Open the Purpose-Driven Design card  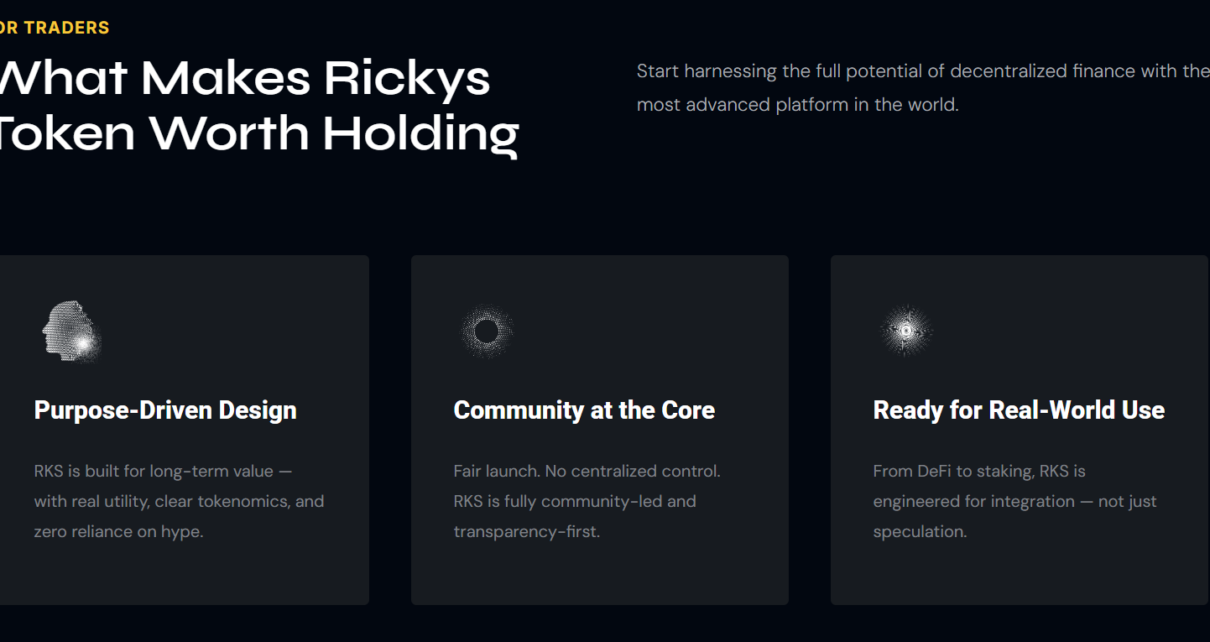point(184,430)
